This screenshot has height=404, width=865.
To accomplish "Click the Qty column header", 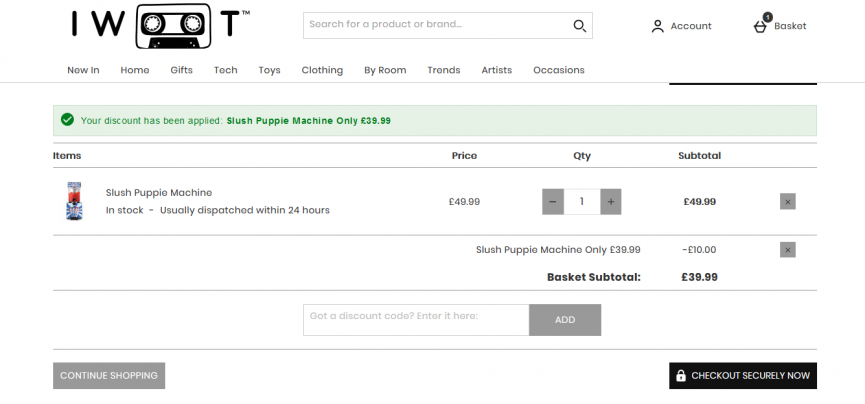I will pyautogui.click(x=581, y=156).
